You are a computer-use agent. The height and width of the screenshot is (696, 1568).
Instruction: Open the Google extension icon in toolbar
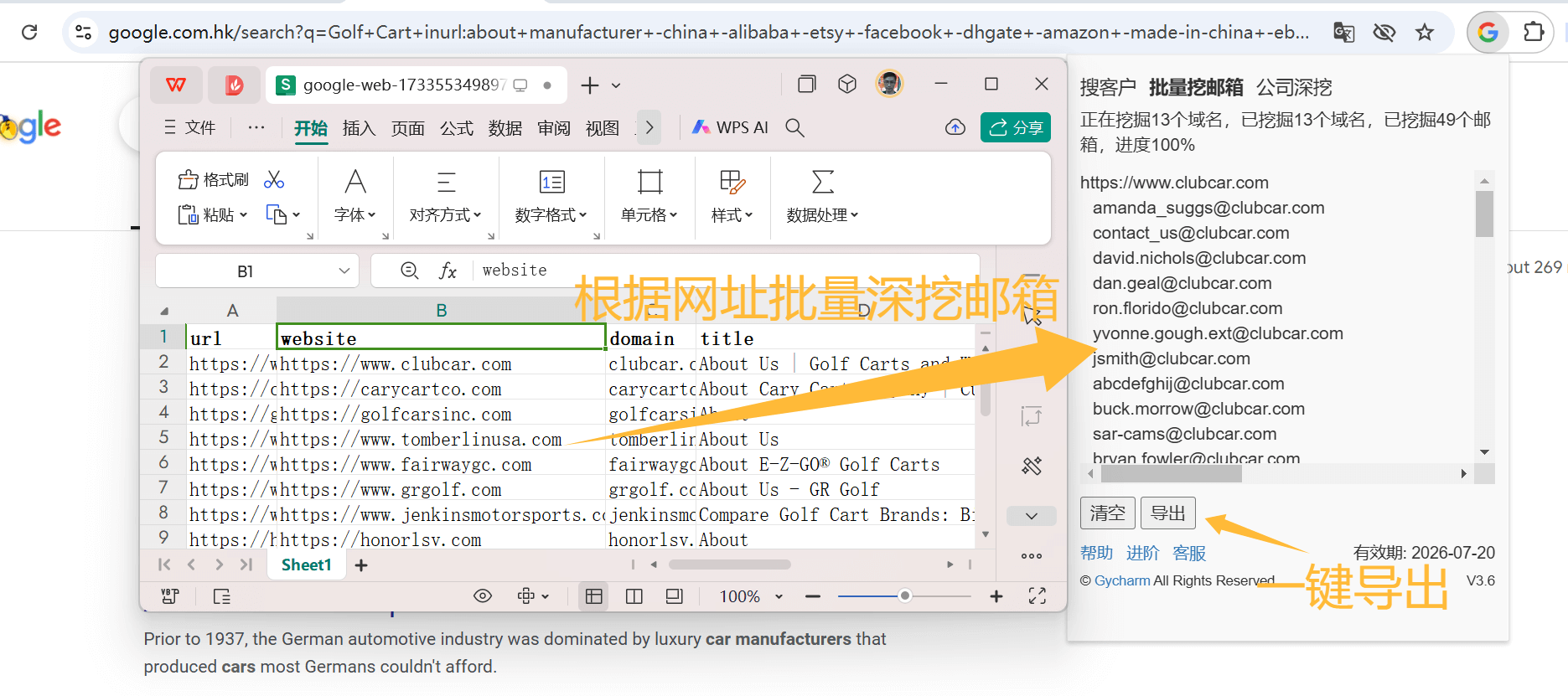click(x=1488, y=32)
